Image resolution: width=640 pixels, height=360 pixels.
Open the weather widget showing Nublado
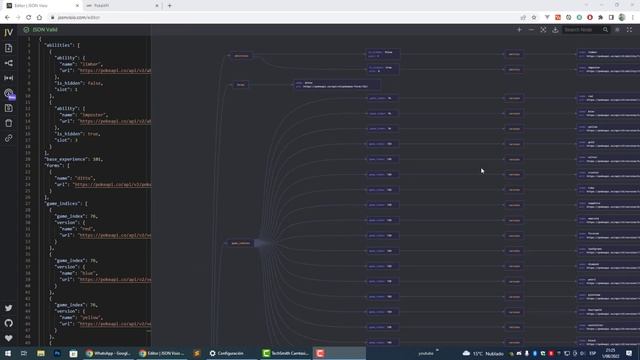tap(483, 353)
